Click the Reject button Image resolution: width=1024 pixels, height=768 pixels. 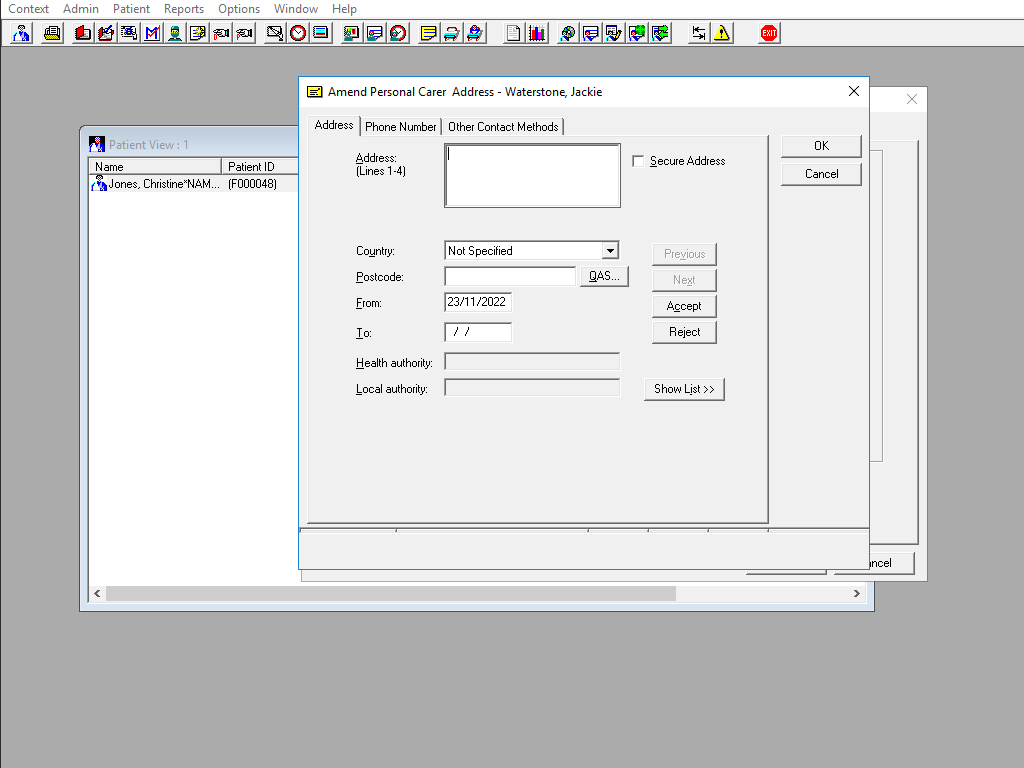[684, 332]
